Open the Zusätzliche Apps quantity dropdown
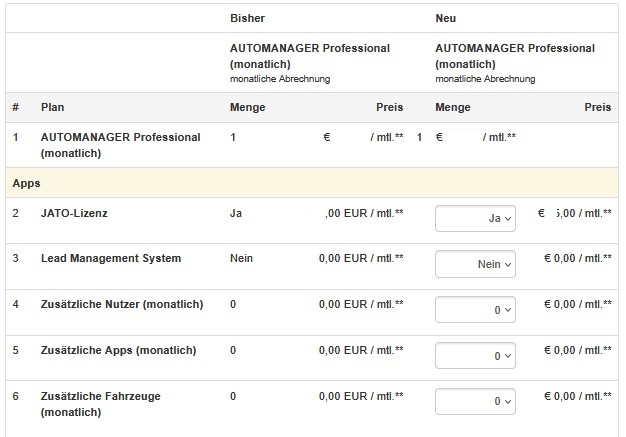Screen dimensions: 626x437 (476, 356)
